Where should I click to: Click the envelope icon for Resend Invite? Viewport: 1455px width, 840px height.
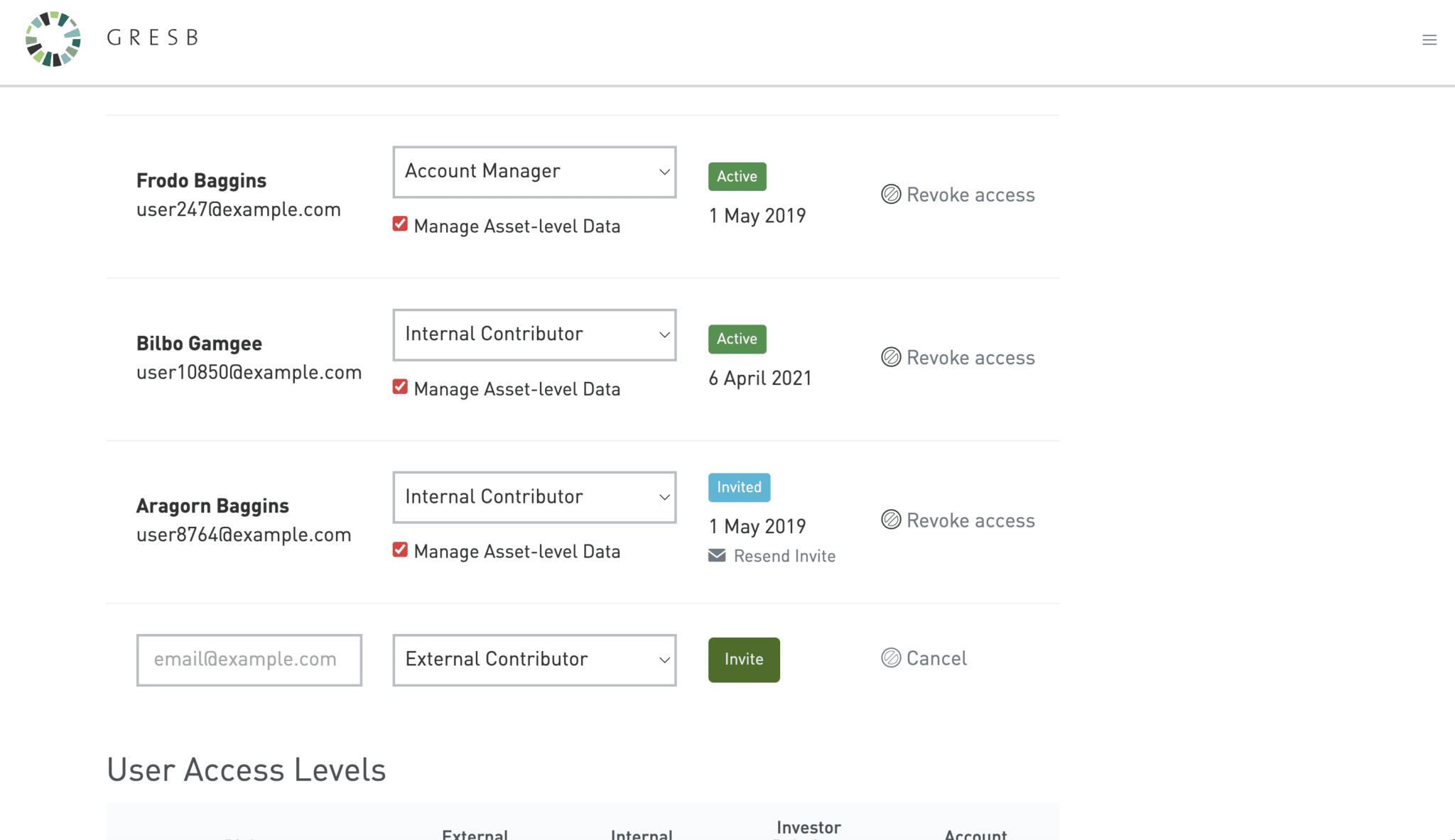(x=717, y=555)
